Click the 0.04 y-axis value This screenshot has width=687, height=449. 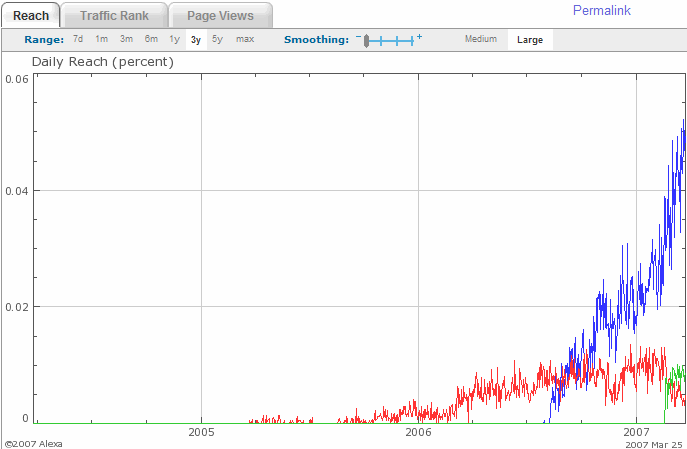[17, 191]
